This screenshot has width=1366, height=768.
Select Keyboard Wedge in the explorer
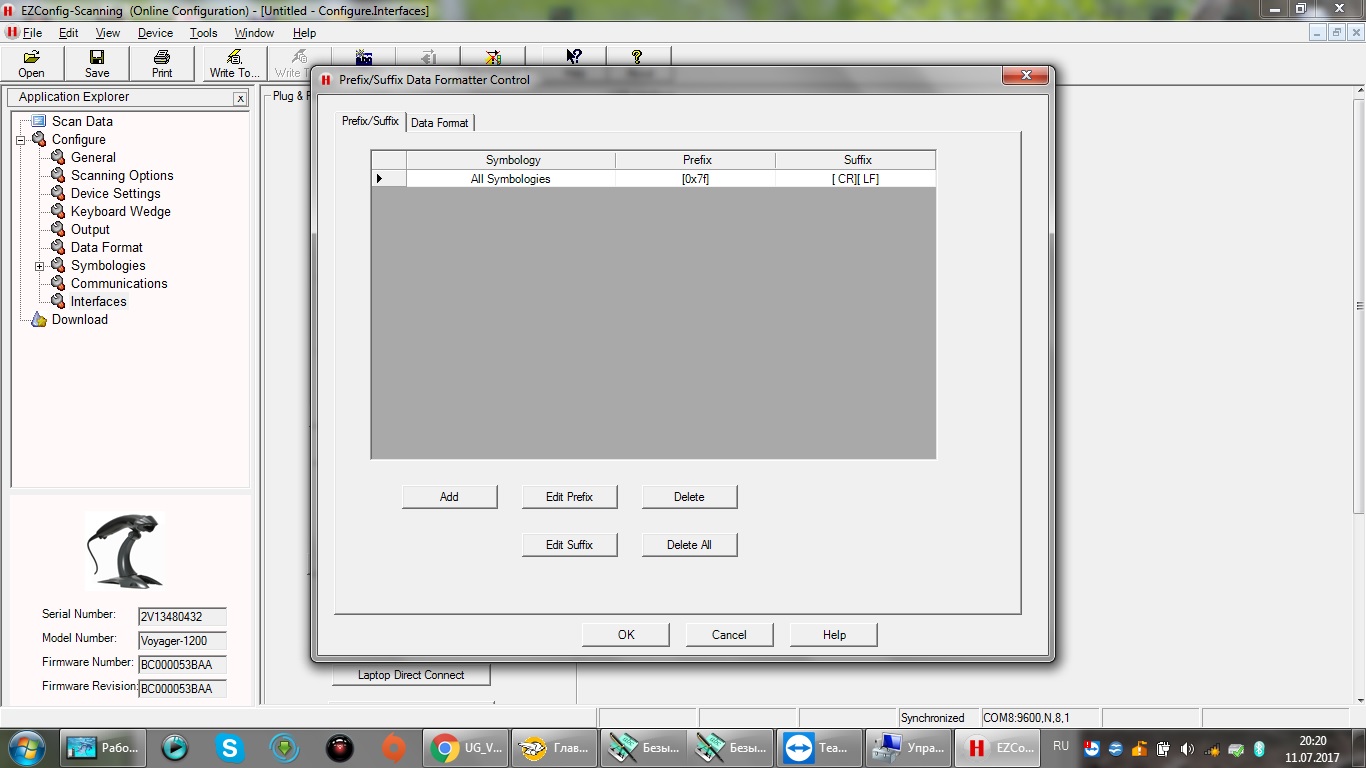coord(120,211)
